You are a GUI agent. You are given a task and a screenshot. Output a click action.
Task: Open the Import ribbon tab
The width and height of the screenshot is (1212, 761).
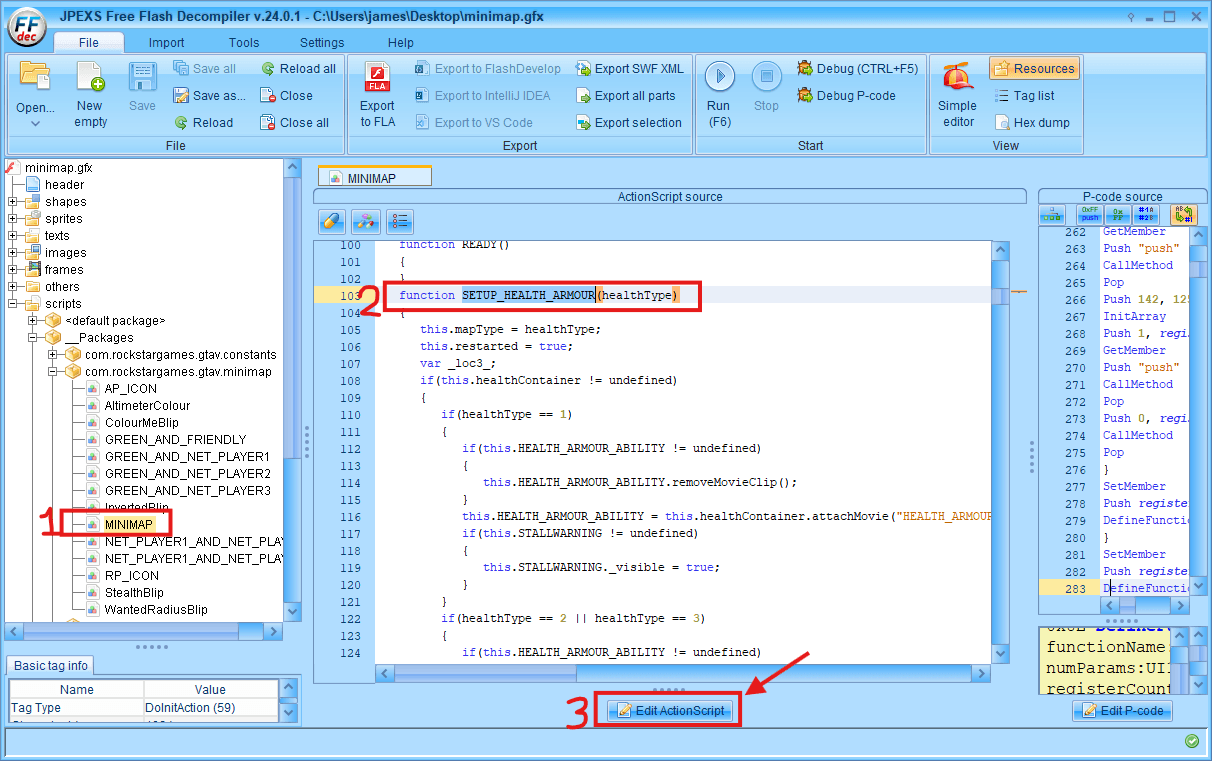pyautogui.click(x=167, y=43)
